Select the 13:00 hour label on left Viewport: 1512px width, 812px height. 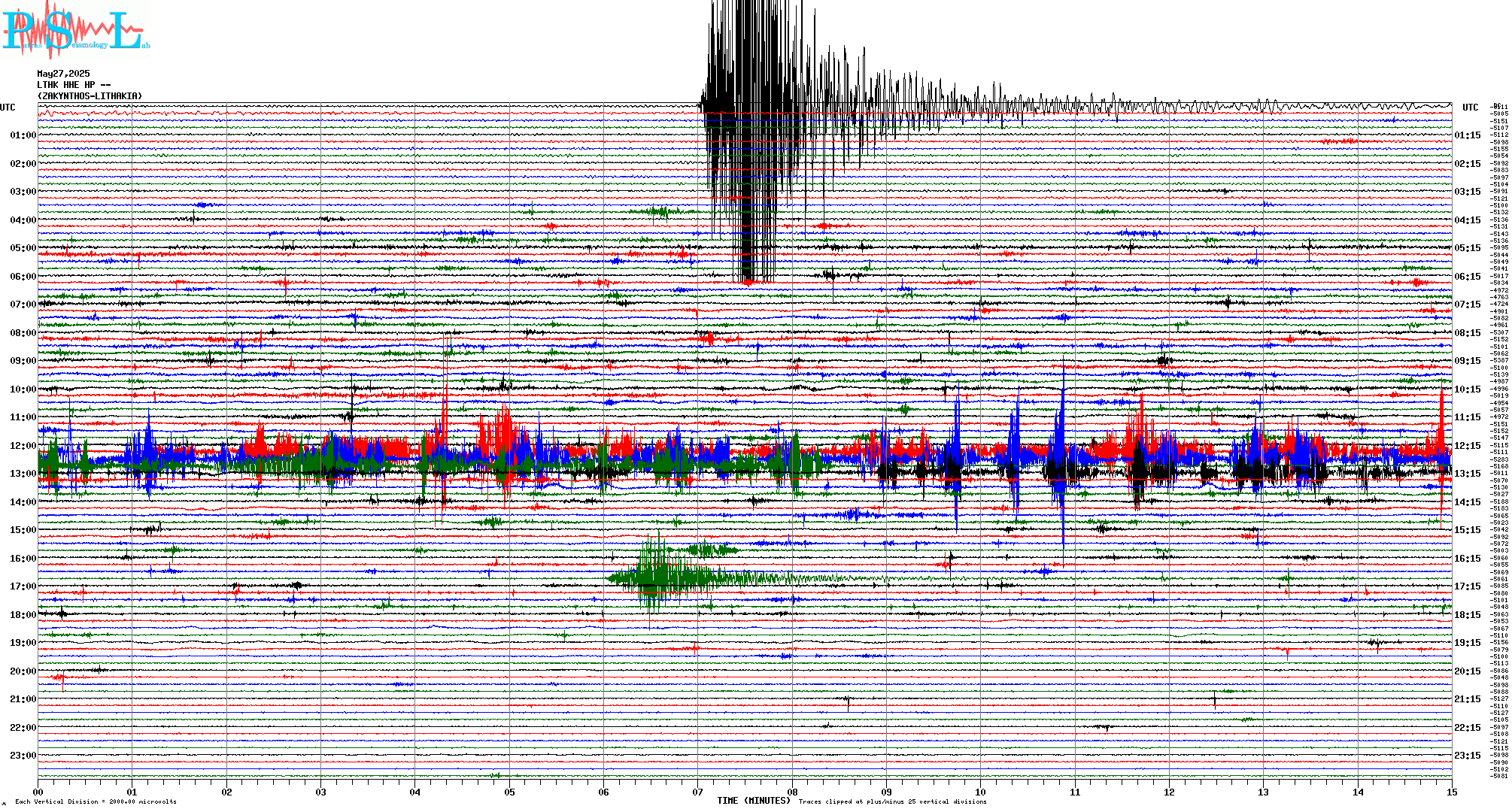coord(23,474)
